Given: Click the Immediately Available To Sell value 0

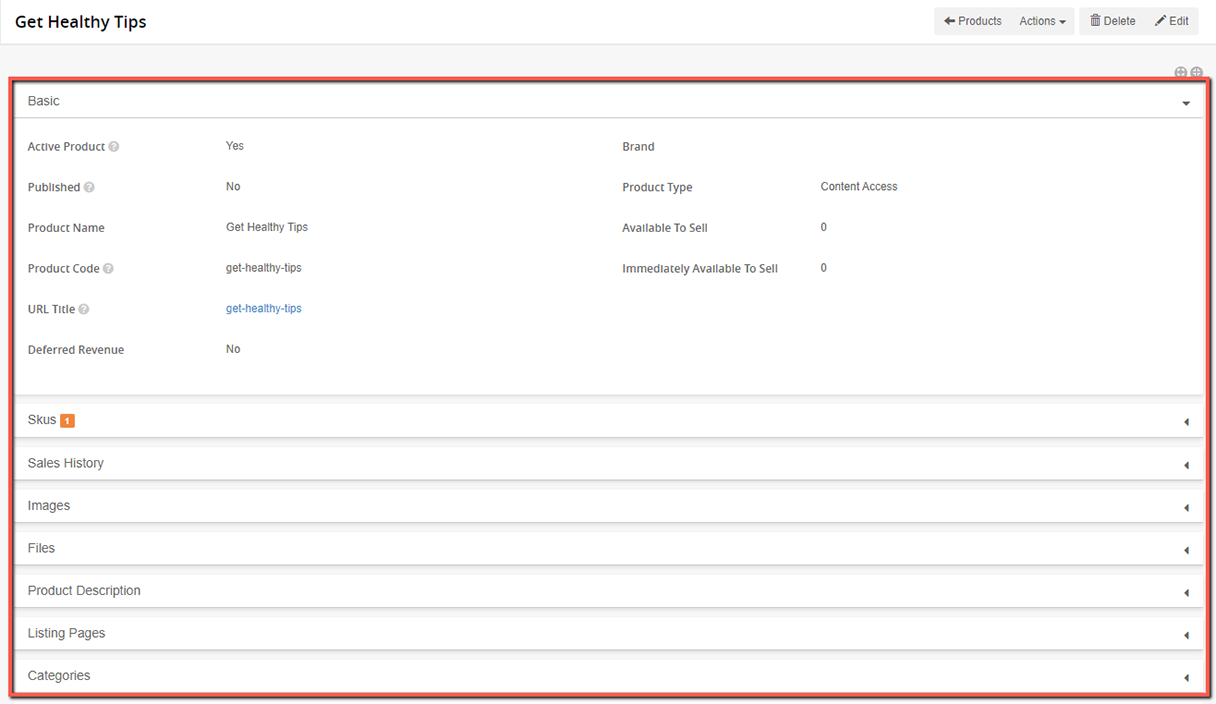Looking at the screenshot, I should [824, 268].
